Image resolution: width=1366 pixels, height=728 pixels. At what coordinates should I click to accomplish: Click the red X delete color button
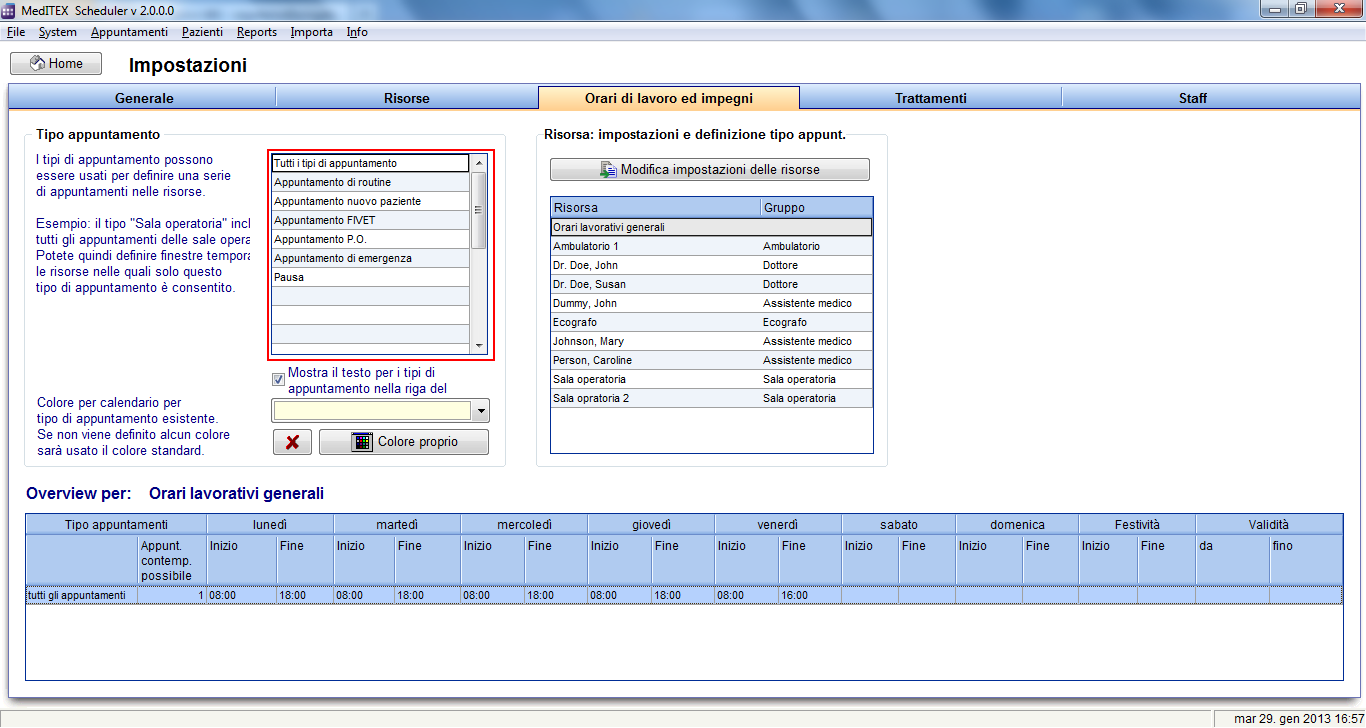pos(292,442)
